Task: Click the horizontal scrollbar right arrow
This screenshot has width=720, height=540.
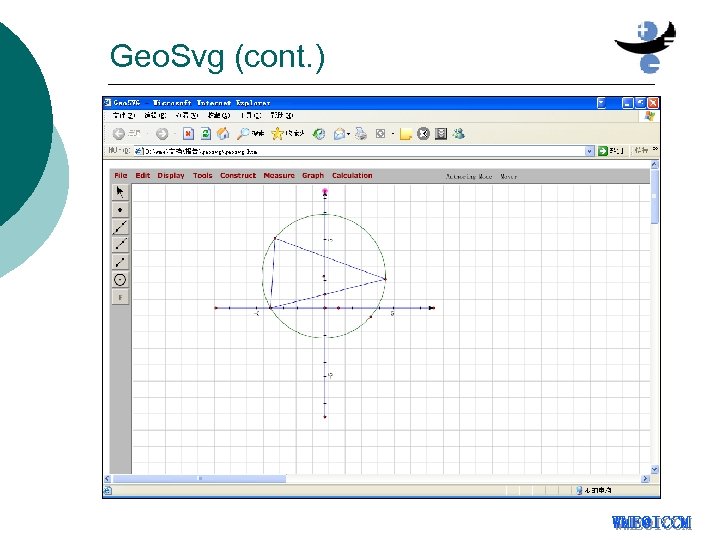Action: point(645,478)
